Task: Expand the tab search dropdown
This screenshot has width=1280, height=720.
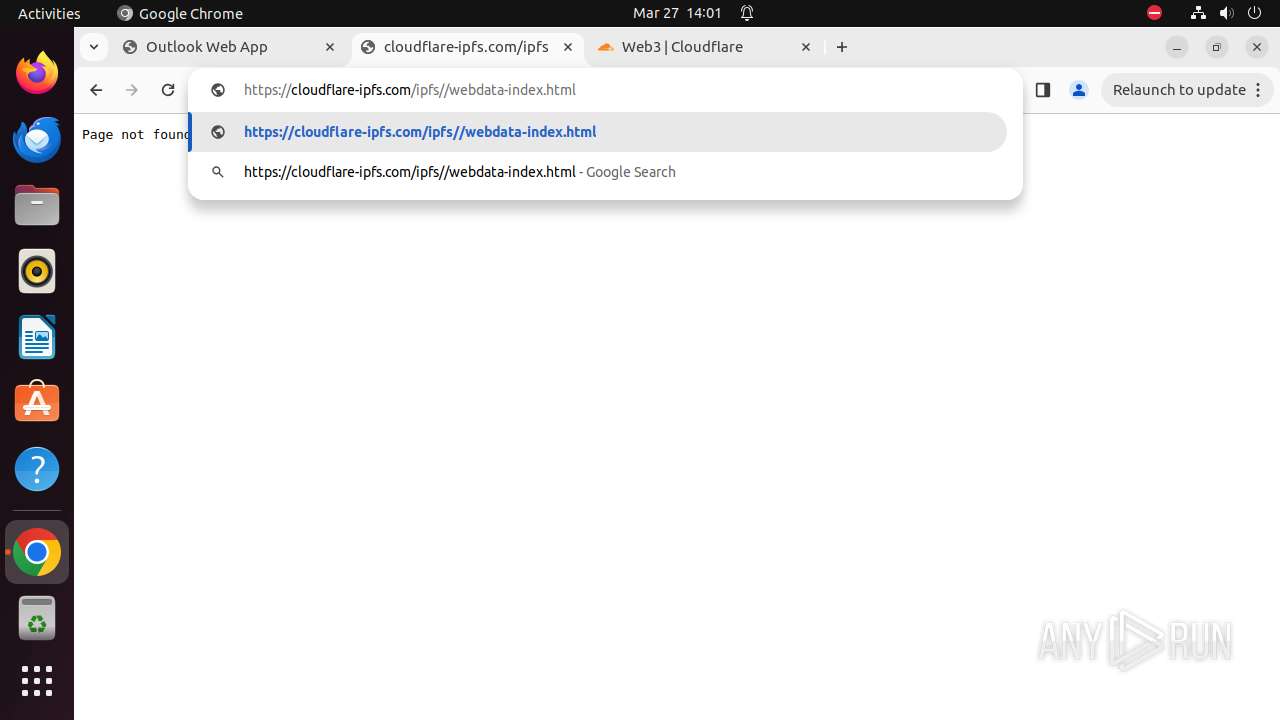Action: [x=93, y=47]
